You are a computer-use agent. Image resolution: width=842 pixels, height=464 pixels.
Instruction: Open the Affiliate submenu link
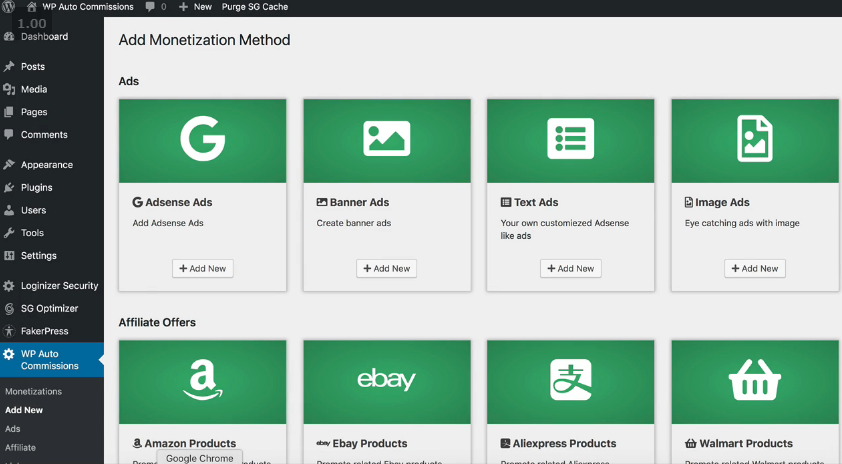click(x=20, y=447)
